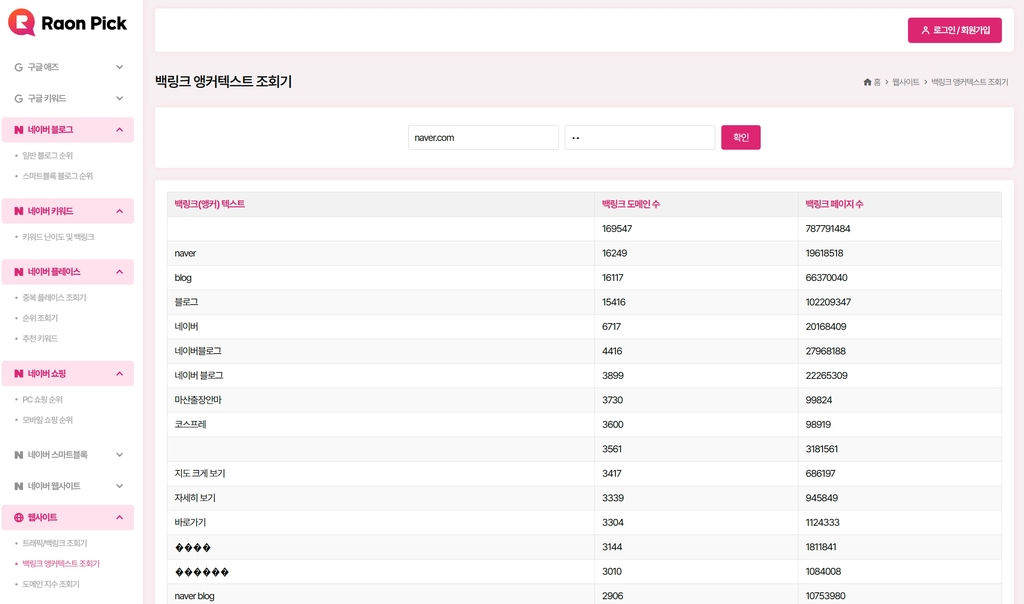1024x604 pixels.
Task: Click the Naver N icon beside 네이버 블로그
Action: [x=18, y=130]
